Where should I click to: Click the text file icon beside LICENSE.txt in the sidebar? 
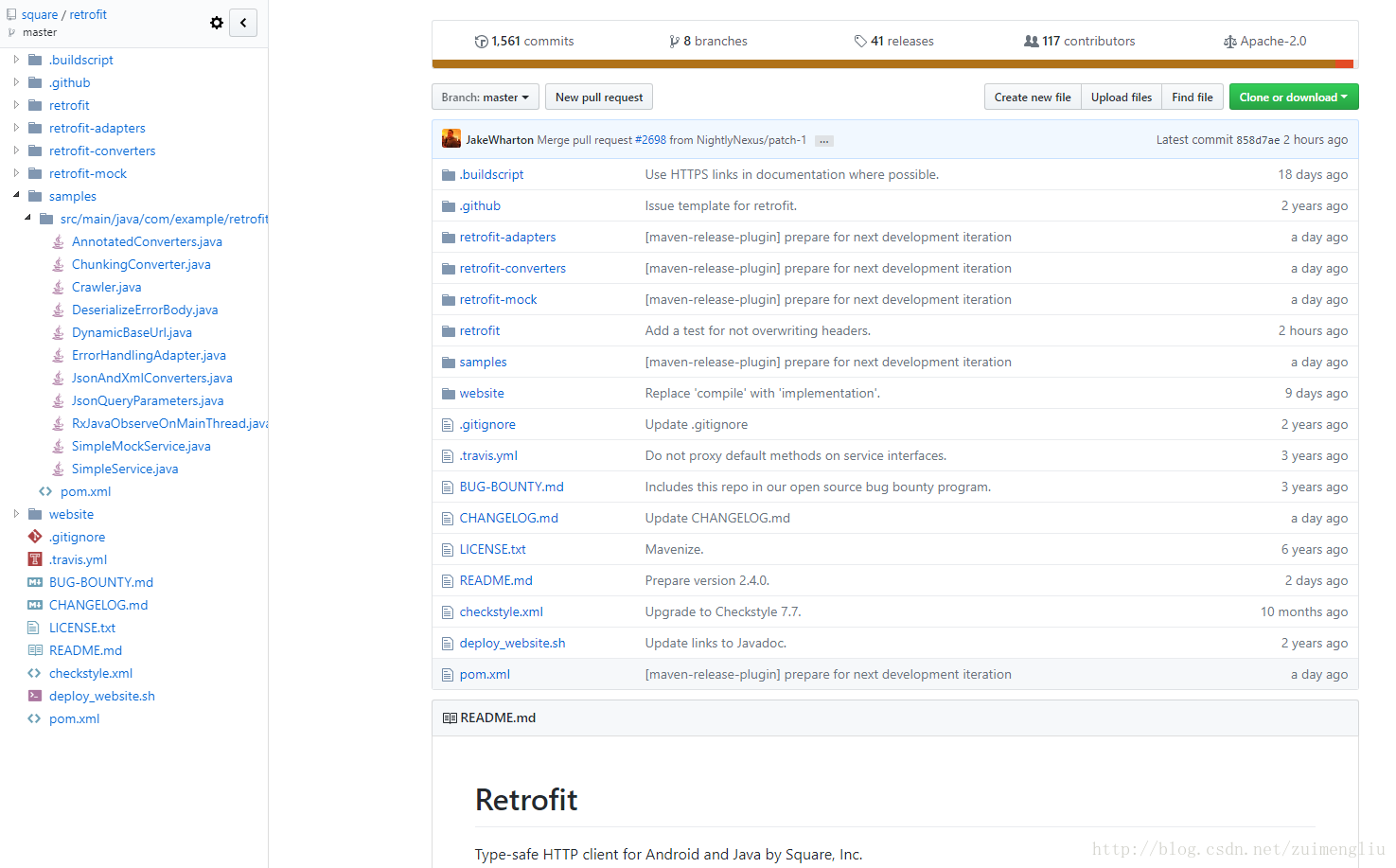[35, 628]
